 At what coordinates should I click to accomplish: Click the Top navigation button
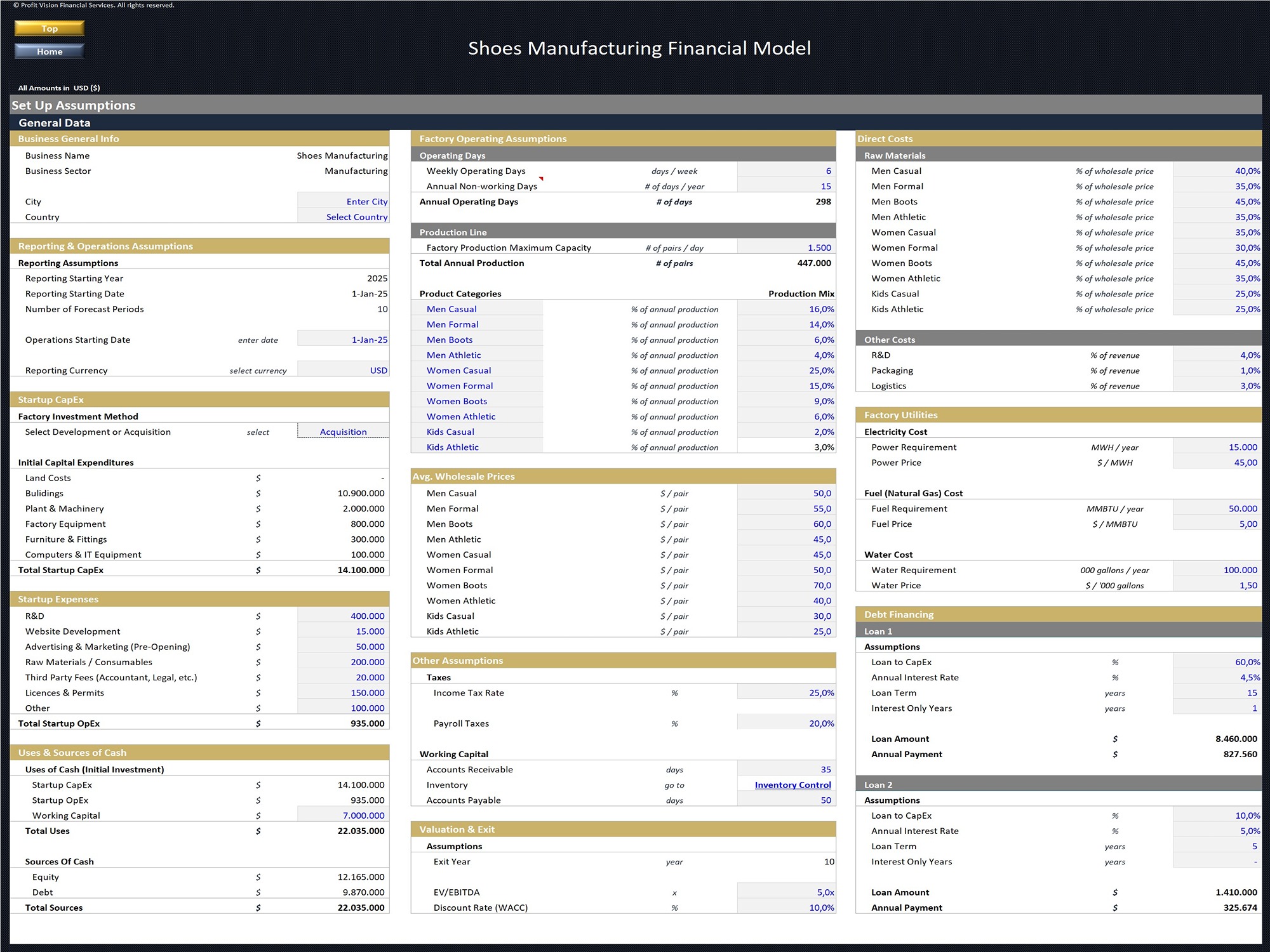click(x=49, y=29)
